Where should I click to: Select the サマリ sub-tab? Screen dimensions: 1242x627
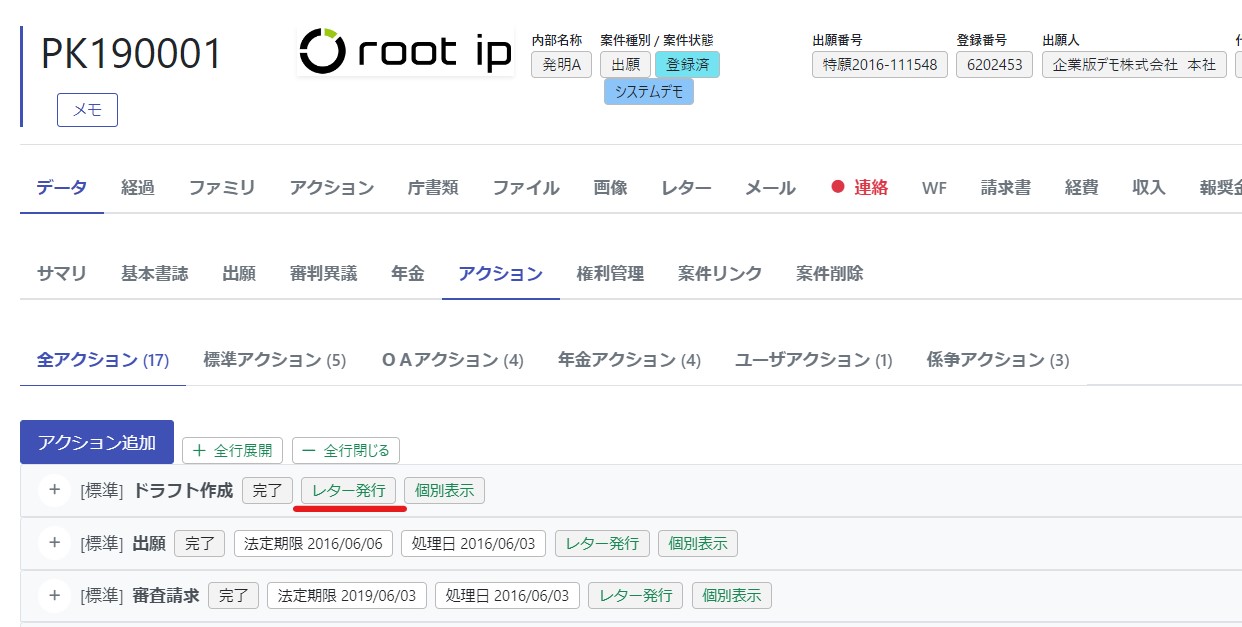pos(62,274)
